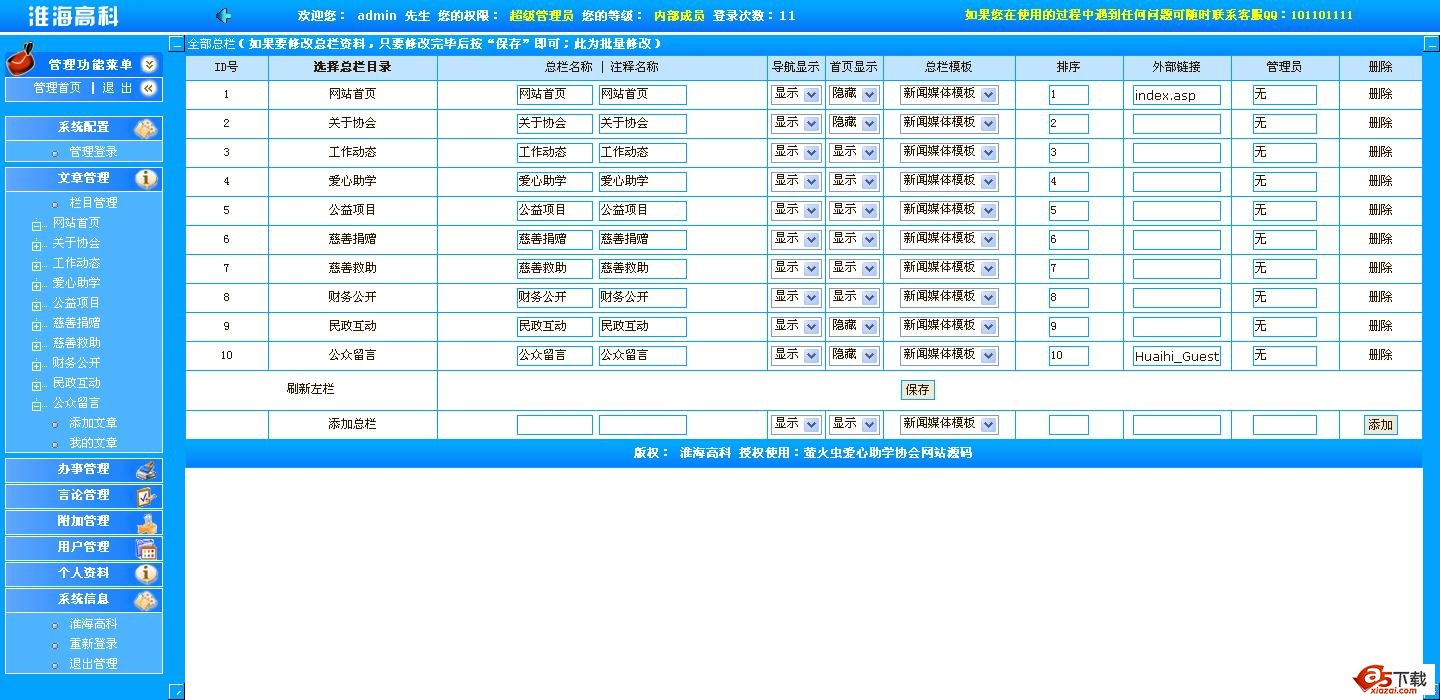The height and width of the screenshot is (700, 1440).
Task: Open 管理登录 sidebar item
Action: coord(93,152)
